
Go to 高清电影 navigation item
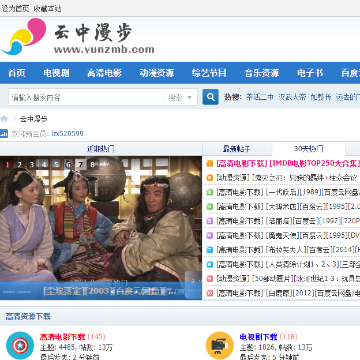(104, 73)
